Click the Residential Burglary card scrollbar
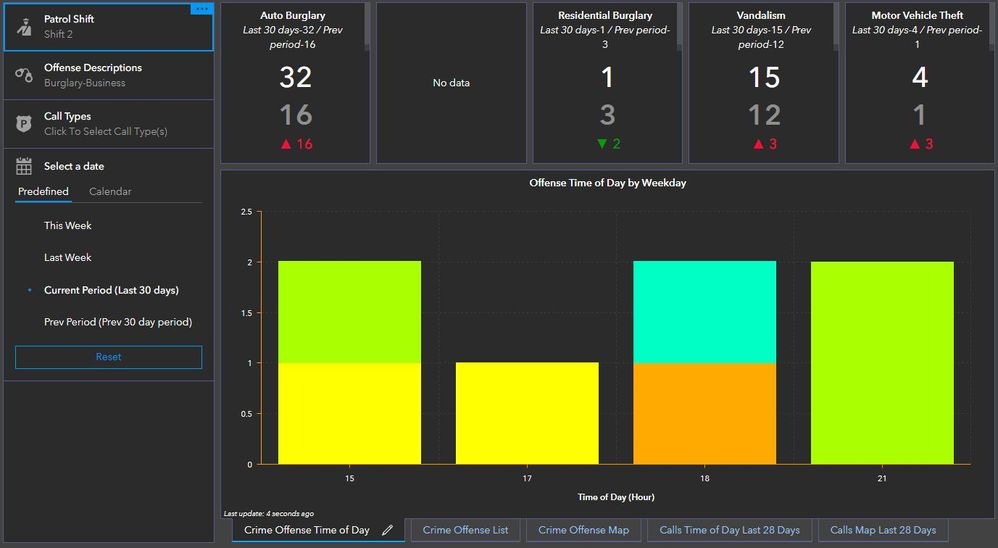The height and width of the screenshot is (548, 998). tap(679, 25)
